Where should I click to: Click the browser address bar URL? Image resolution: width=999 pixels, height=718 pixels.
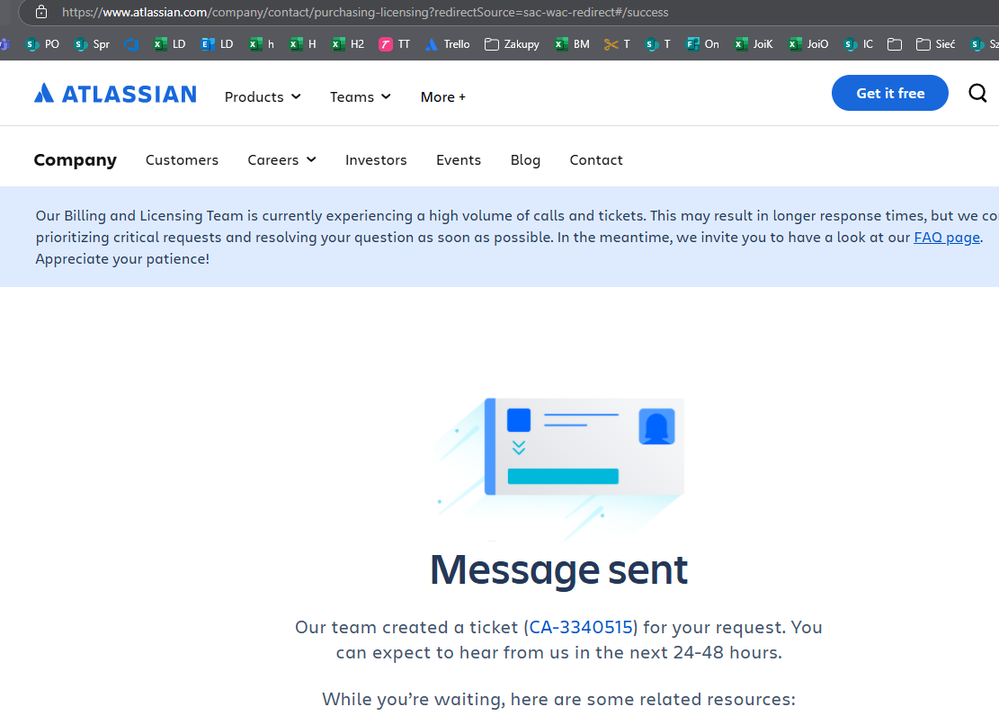(x=365, y=12)
